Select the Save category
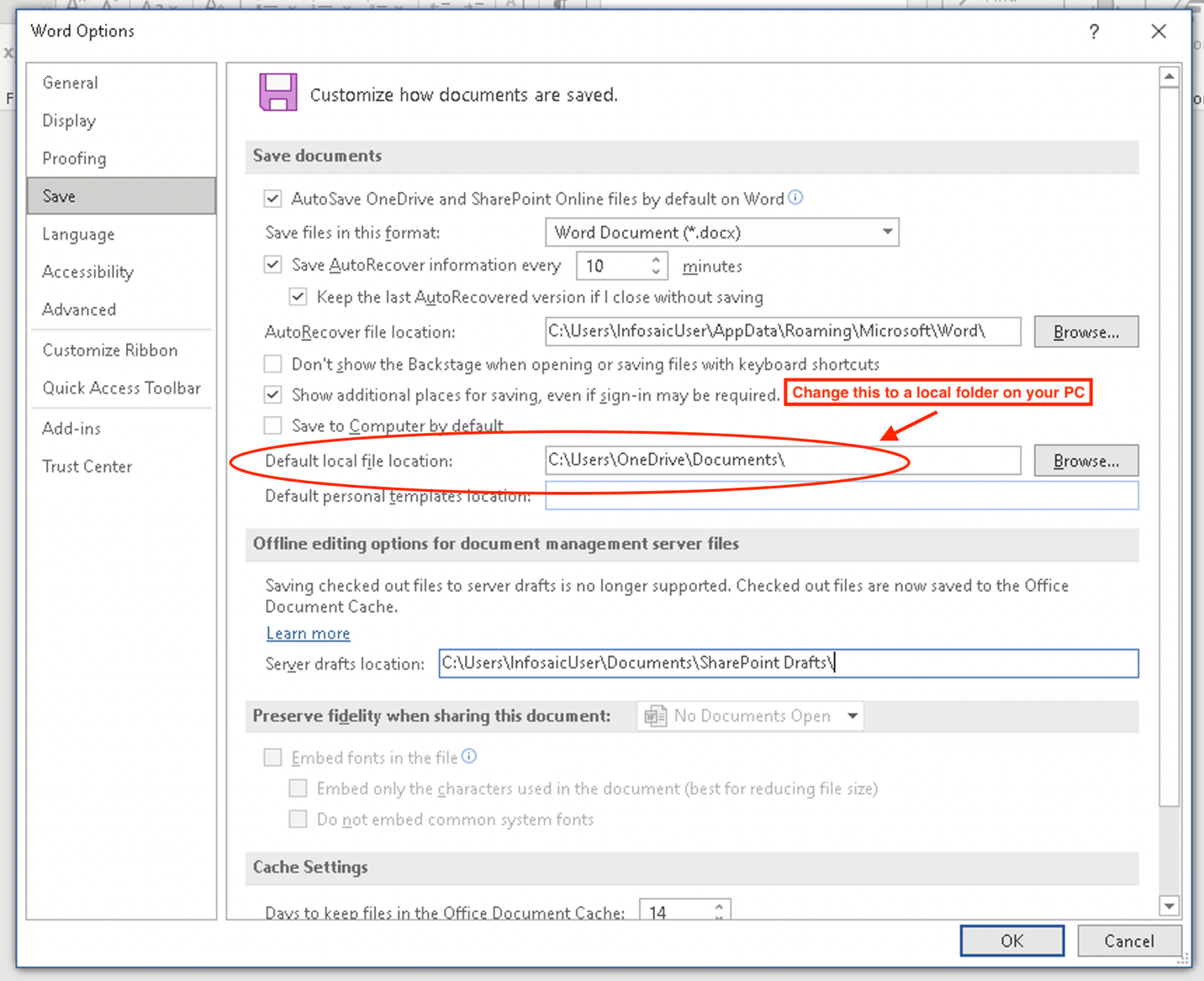This screenshot has height=981, width=1204. coord(121,196)
